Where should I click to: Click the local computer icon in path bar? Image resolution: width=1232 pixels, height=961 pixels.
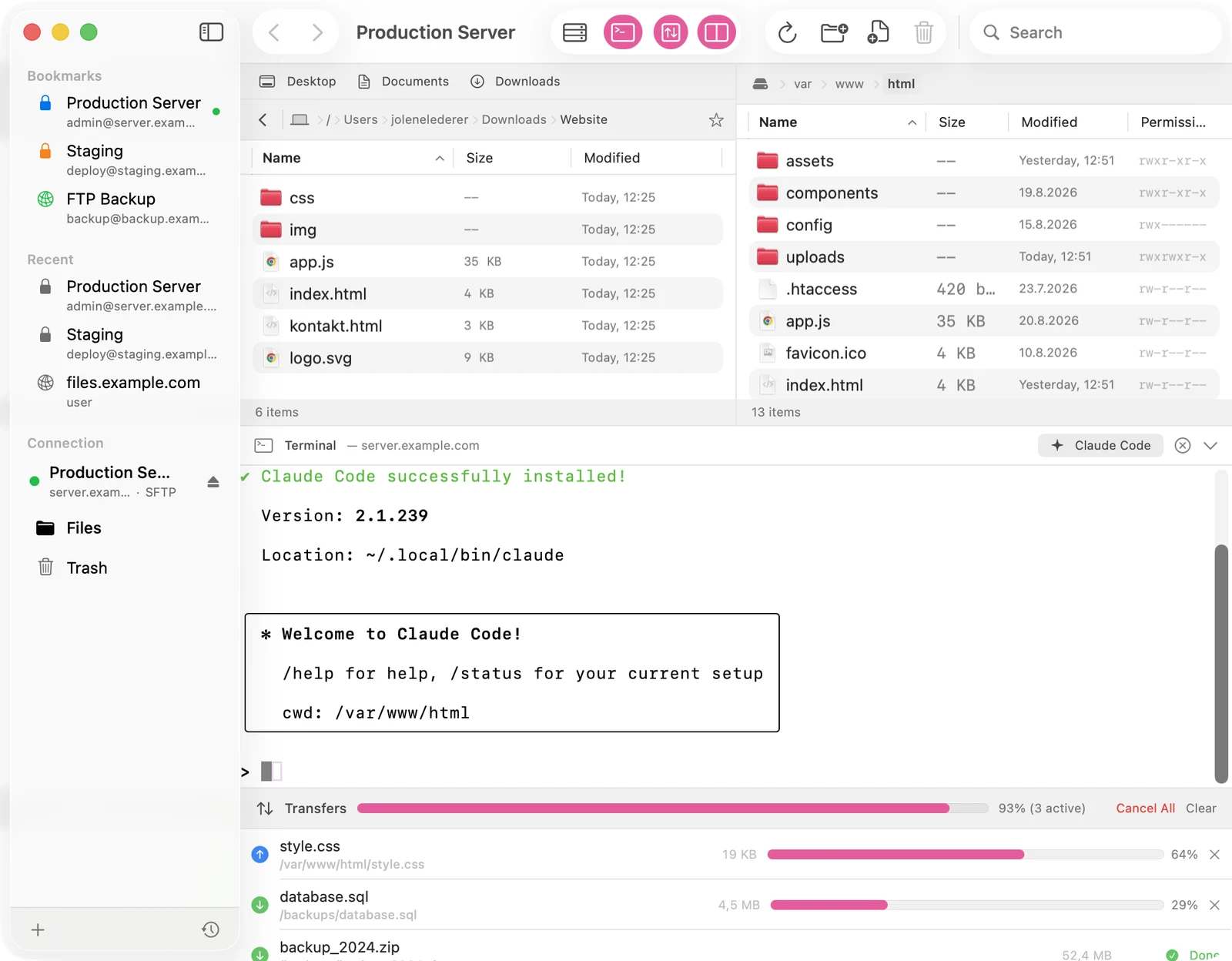(x=300, y=119)
